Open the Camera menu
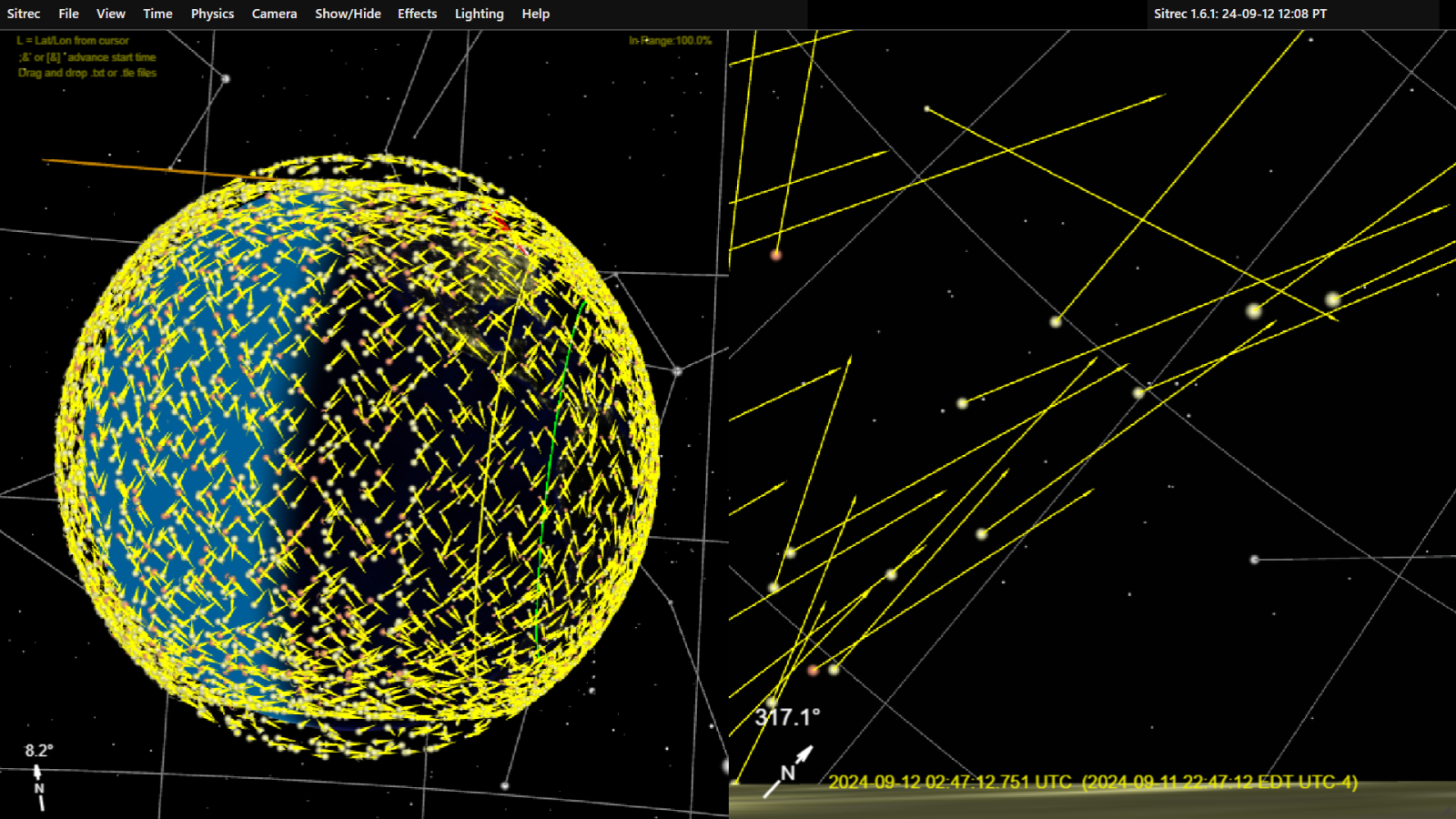This screenshot has width=1456, height=819. [x=274, y=14]
